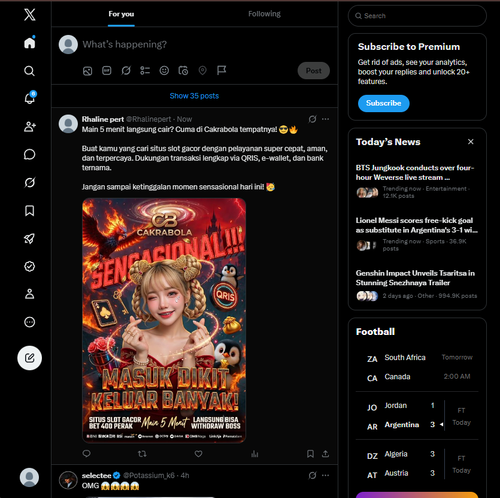Open Verified badge icon in sidebar
500x498 pixels.
point(30,266)
